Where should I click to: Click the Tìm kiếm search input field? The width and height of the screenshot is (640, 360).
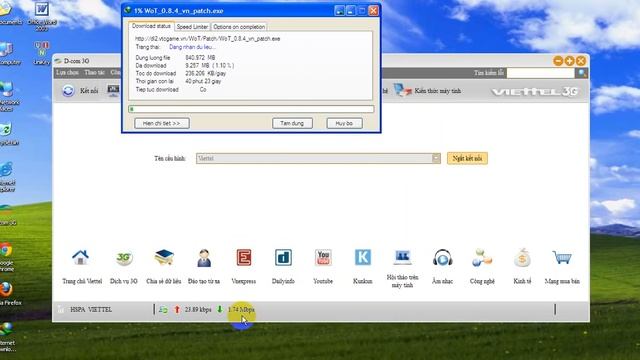[540, 73]
